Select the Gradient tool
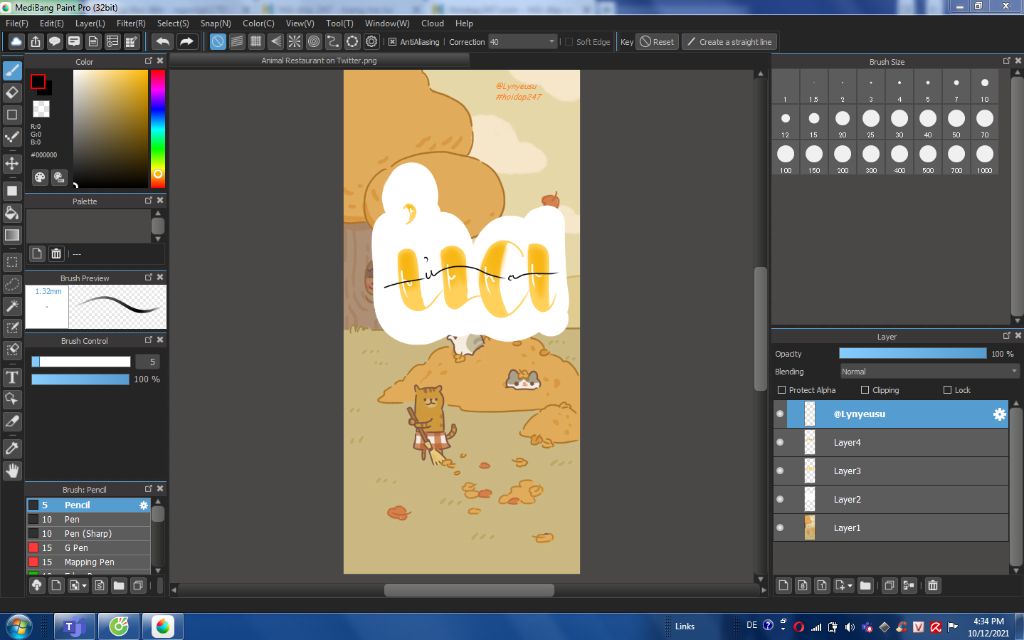Image resolution: width=1024 pixels, height=640 pixels. coord(12,235)
